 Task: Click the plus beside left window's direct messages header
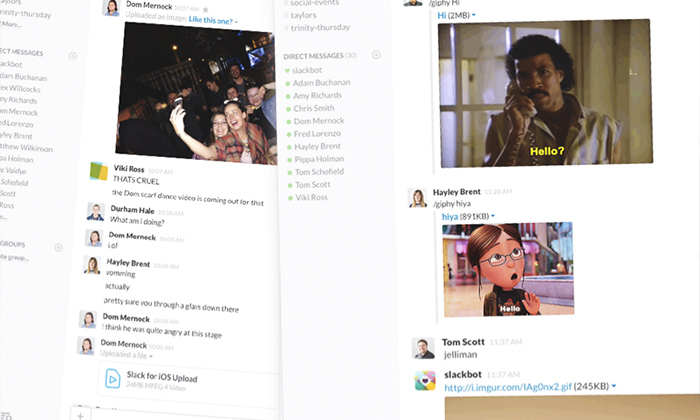pyautogui.click(x=73, y=56)
